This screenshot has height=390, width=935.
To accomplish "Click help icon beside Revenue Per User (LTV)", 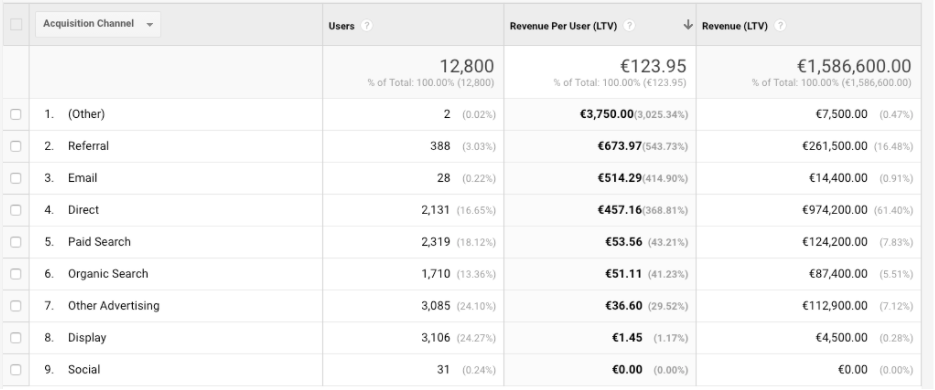I will [x=629, y=26].
